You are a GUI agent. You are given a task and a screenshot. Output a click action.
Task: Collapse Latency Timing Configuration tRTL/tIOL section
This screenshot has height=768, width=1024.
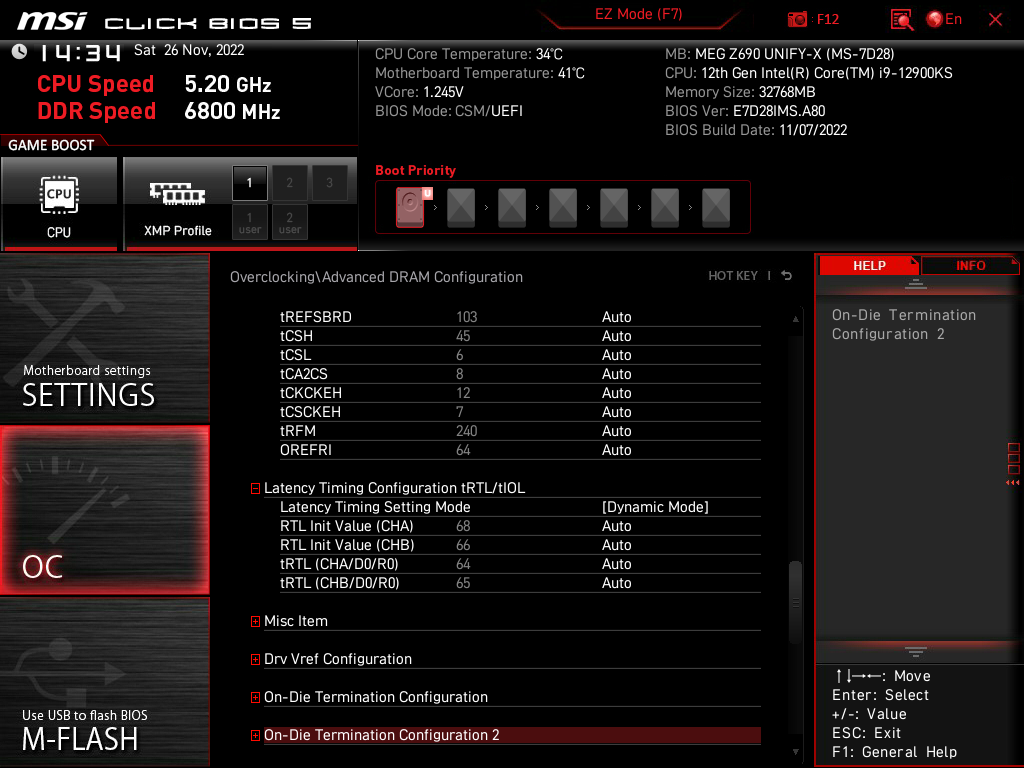coord(255,488)
